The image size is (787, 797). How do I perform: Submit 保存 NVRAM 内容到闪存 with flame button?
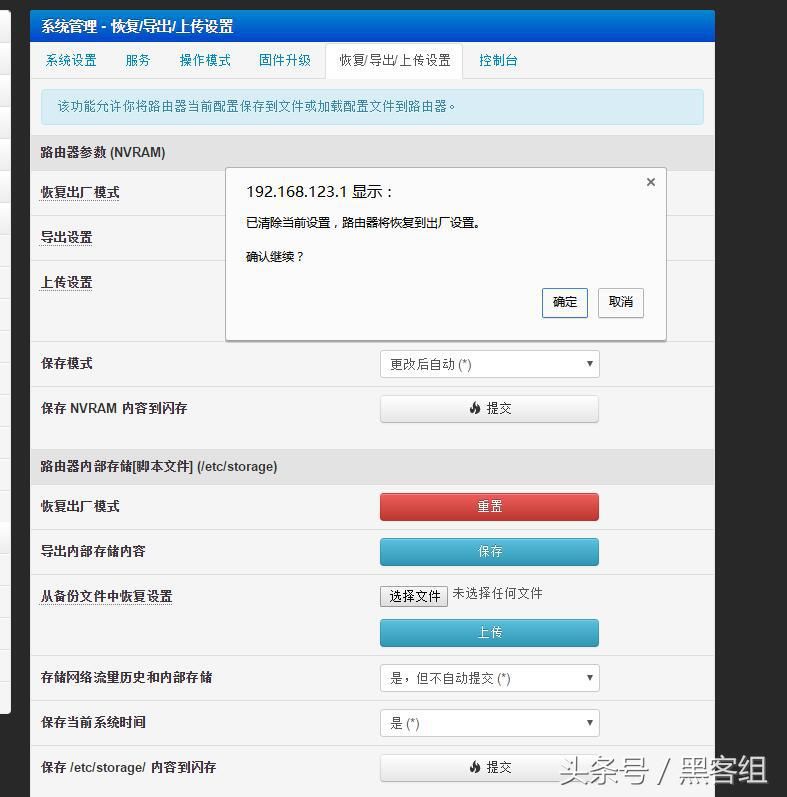tap(490, 409)
